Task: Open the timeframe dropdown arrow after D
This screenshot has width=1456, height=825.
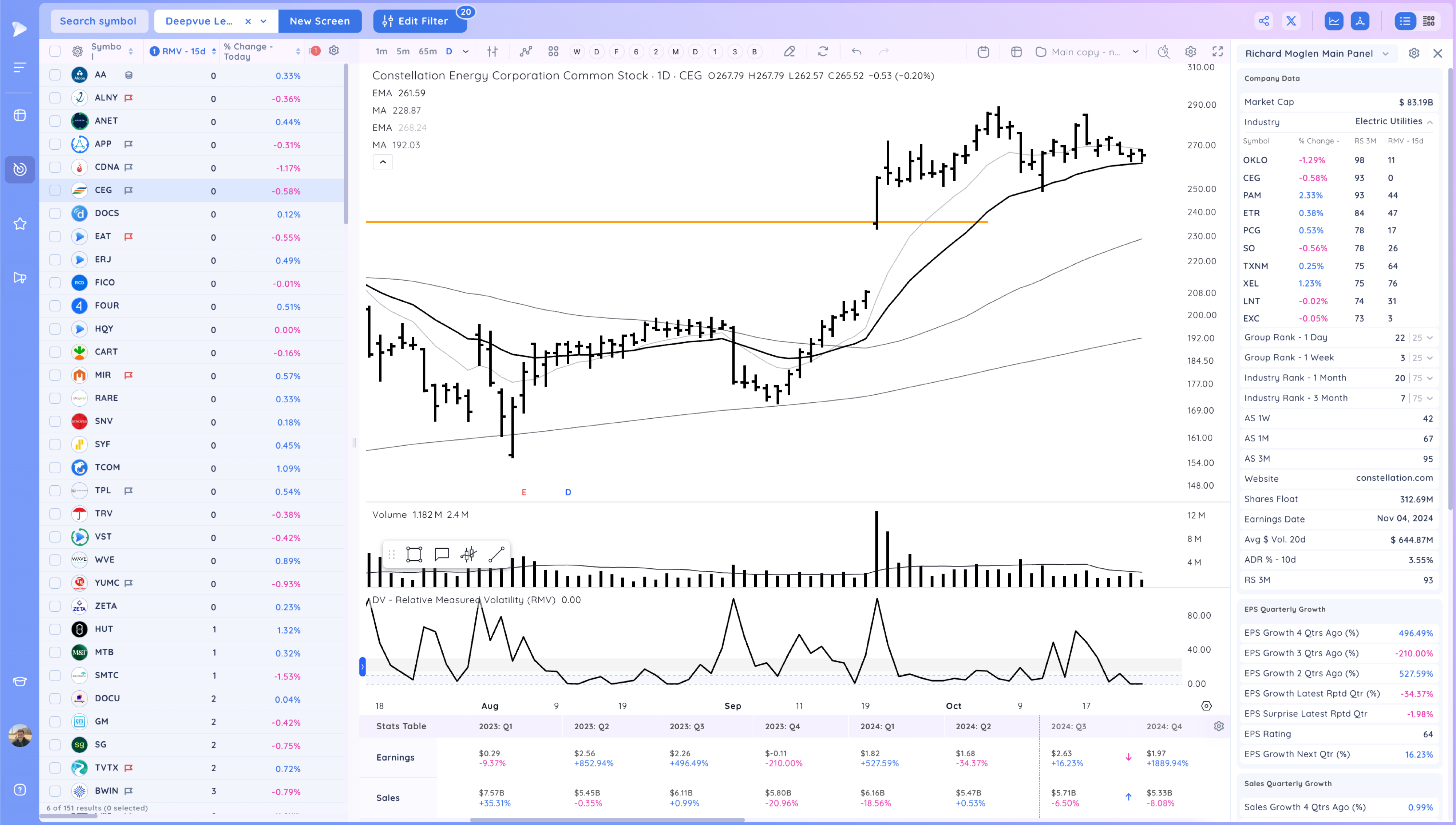Action: coord(466,52)
